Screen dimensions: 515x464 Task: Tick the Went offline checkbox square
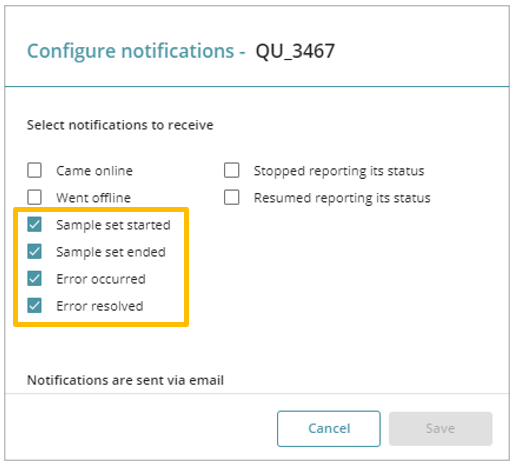(34, 197)
